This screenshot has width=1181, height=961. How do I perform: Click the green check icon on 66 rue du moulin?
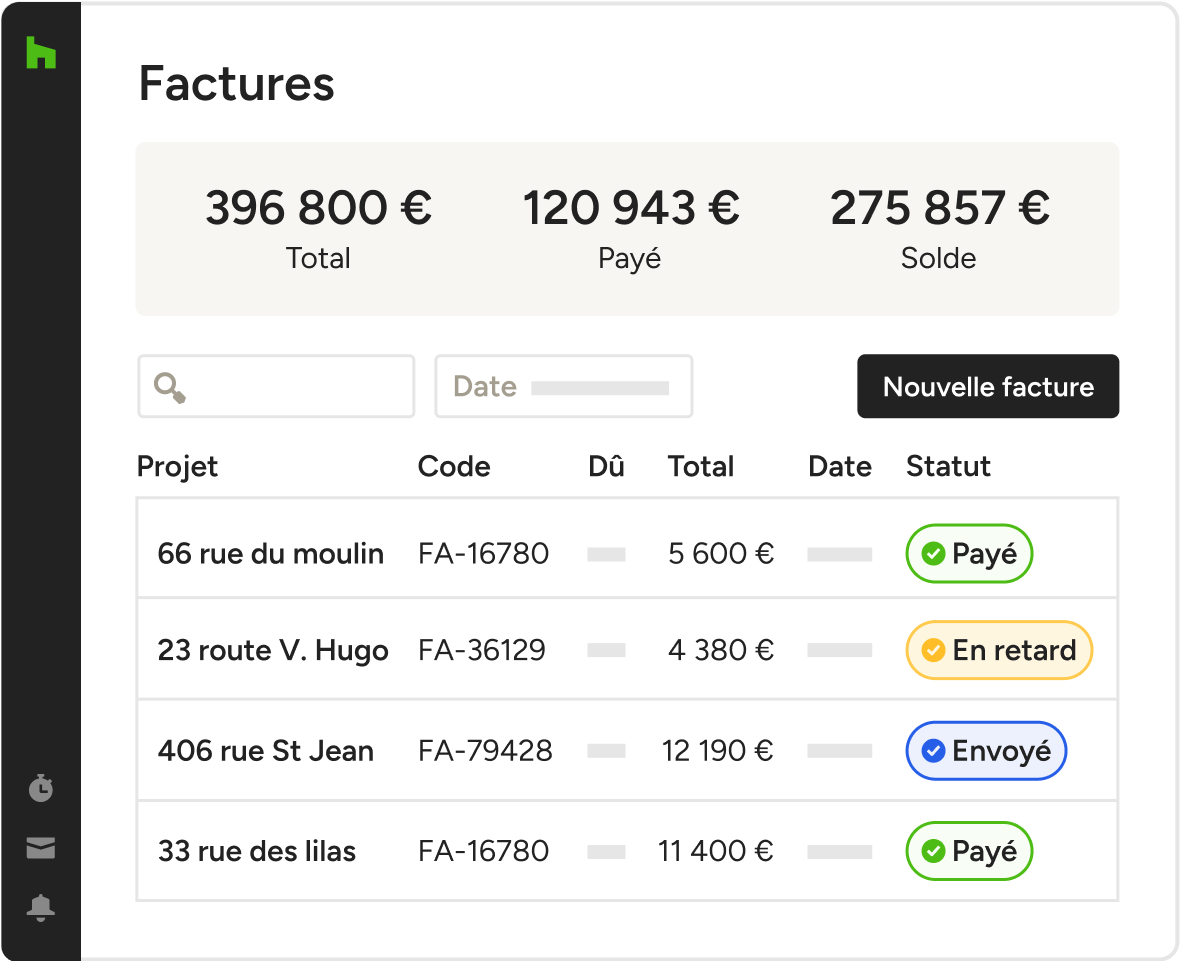[933, 554]
